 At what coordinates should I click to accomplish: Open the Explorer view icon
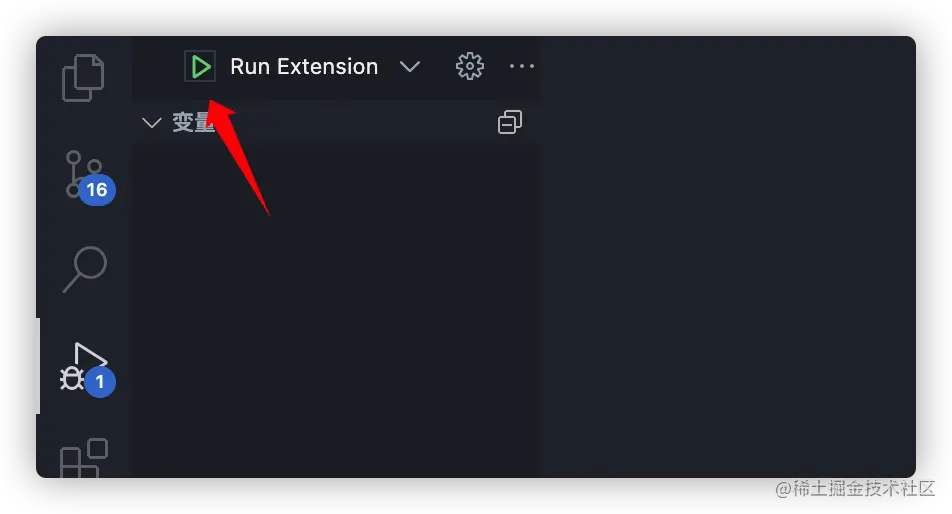click(x=84, y=77)
